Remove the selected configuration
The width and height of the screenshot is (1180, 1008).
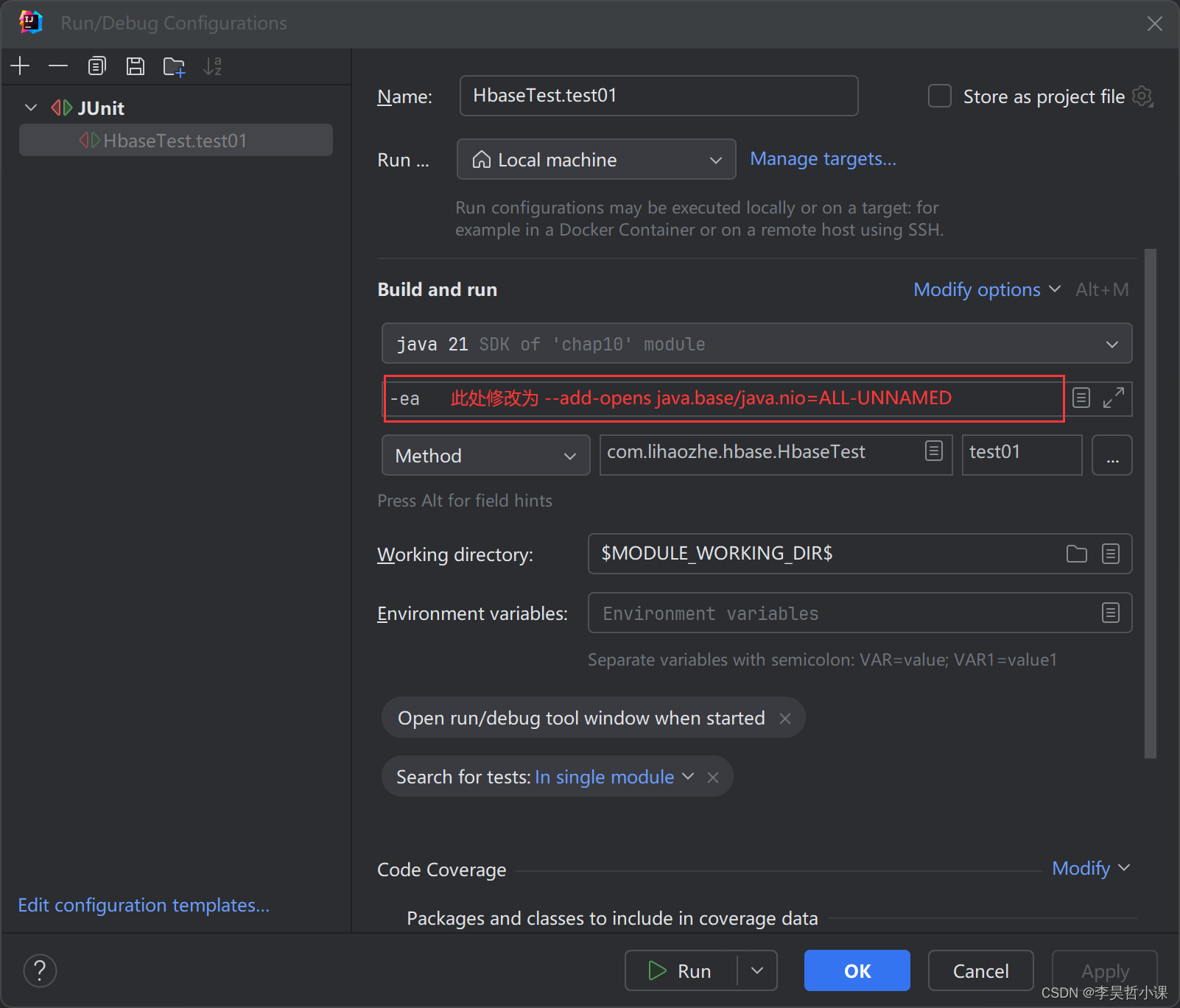tap(58, 66)
